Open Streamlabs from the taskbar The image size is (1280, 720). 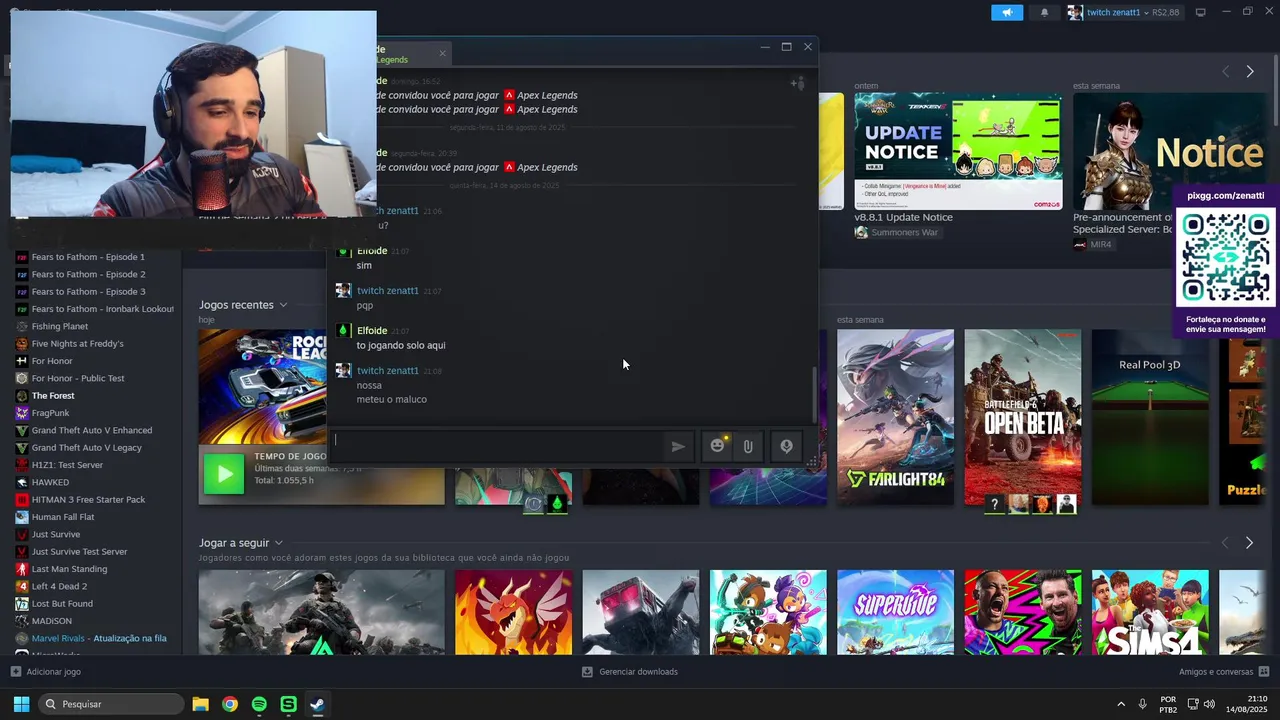pyautogui.click(x=288, y=704)
